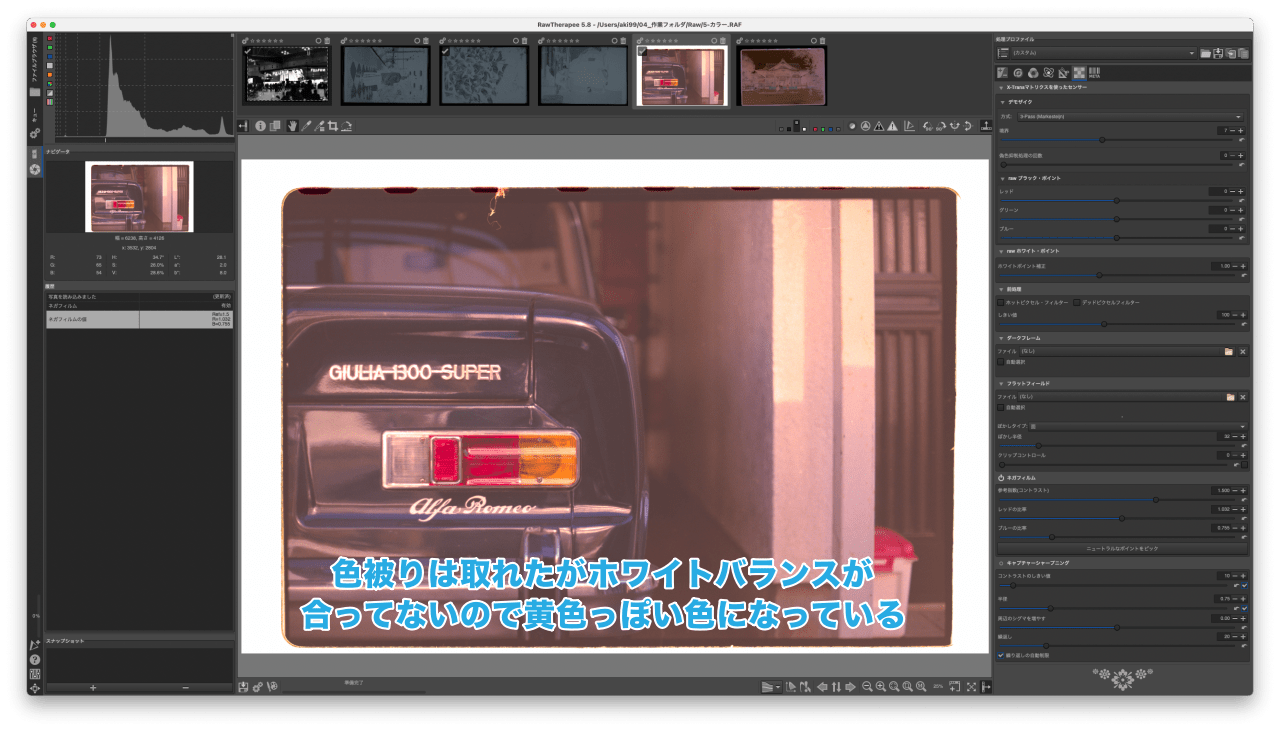Open the Transform tools tab

[1064, 72]
